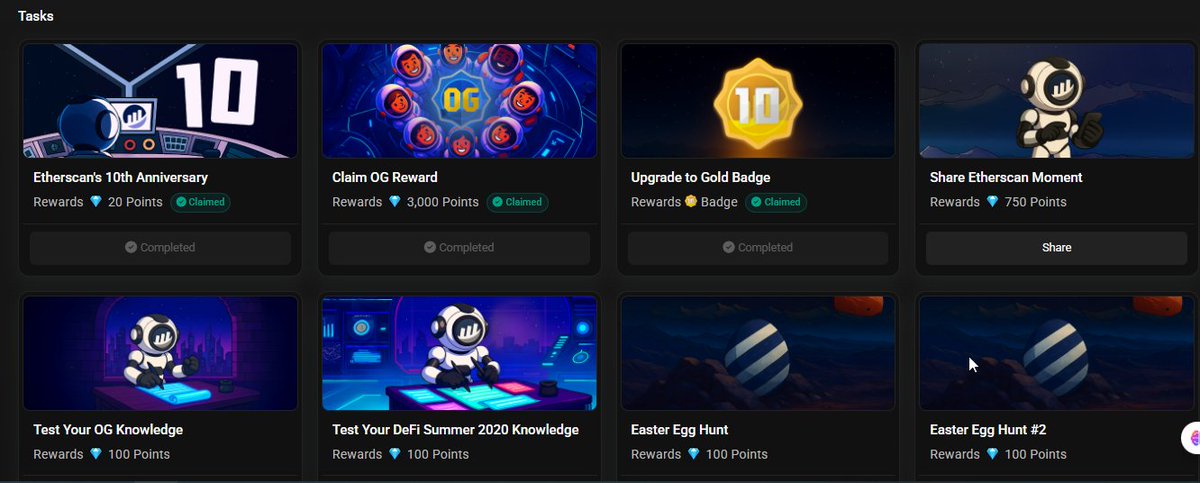Image resolution: width=1200 pixels, height=483 pixels.
Task: Select the Test Your OG Knowledge task title
Action: click(108, 430)
